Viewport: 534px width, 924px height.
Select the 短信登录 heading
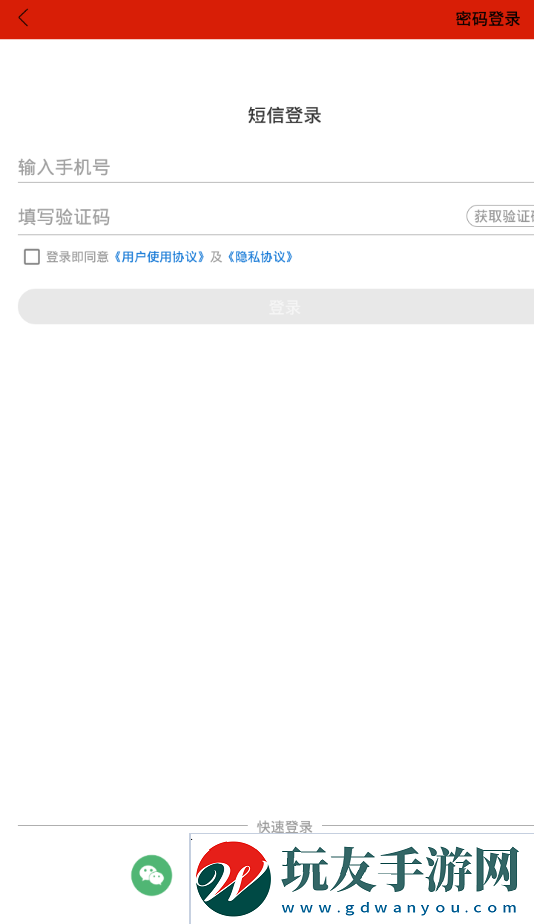tap(285, 116)
